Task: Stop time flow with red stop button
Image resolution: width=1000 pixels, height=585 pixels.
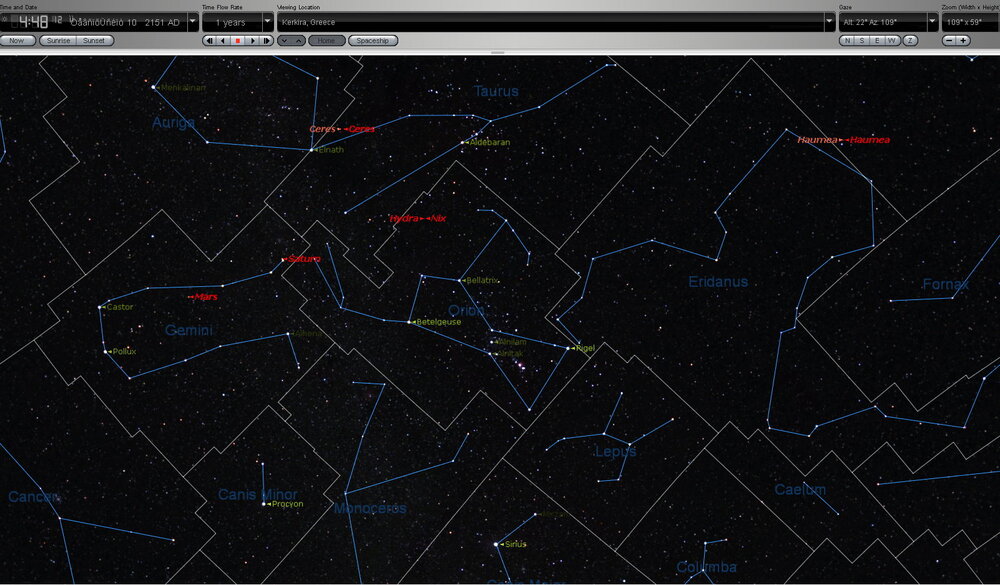Action: [238, 41]
